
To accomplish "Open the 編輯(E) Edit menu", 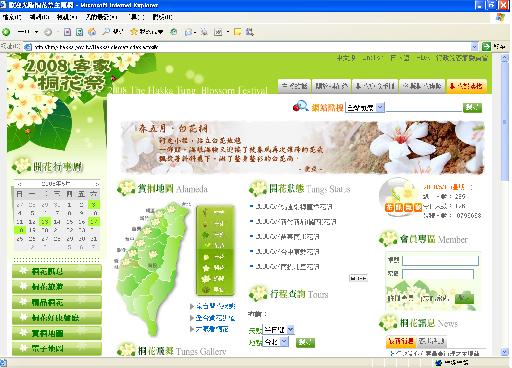I will click(39, 17).
